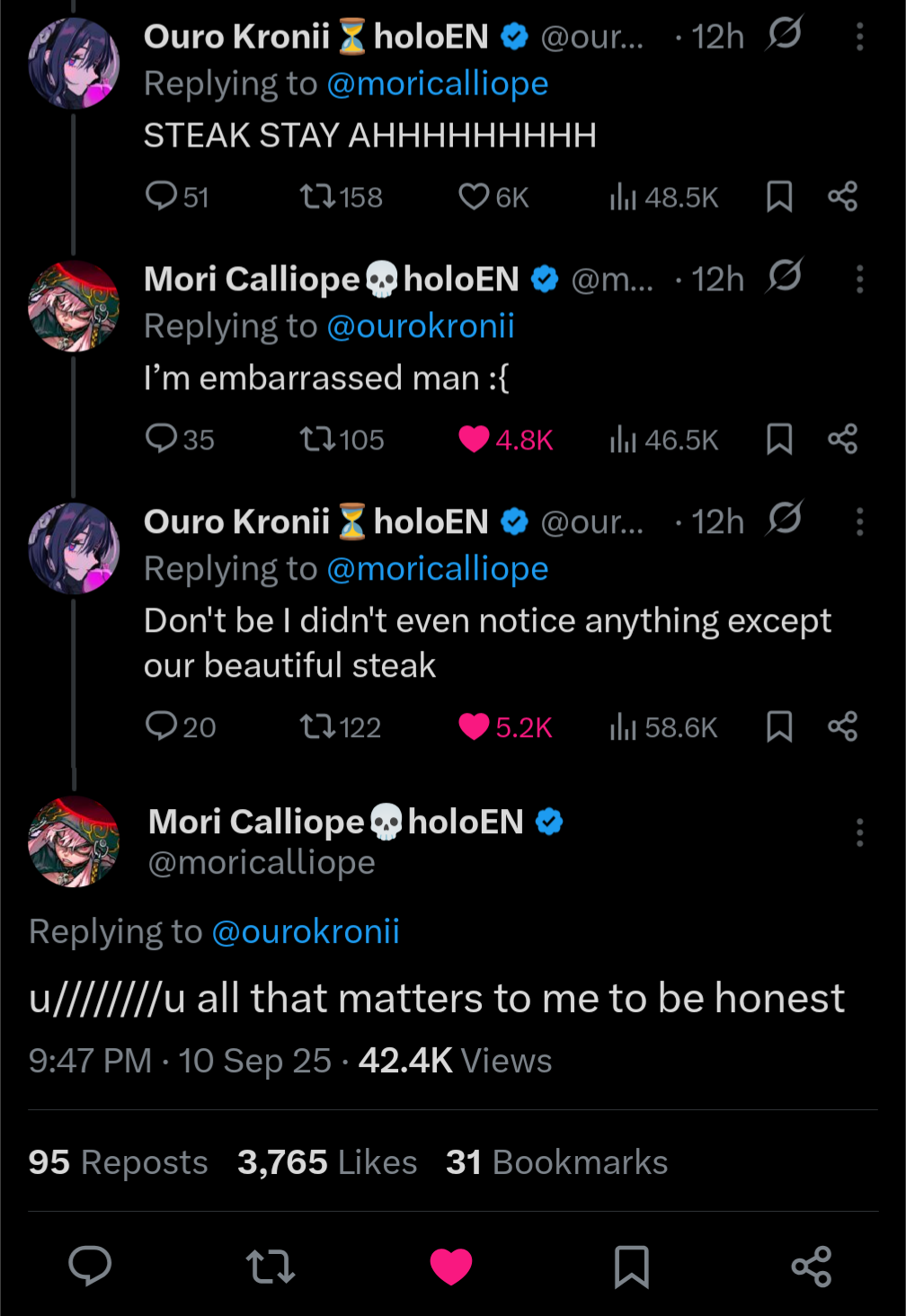The width and height of the screenshot is (906, 1316).
Task: Reply to the main tweet
Action: [90, 1266]
